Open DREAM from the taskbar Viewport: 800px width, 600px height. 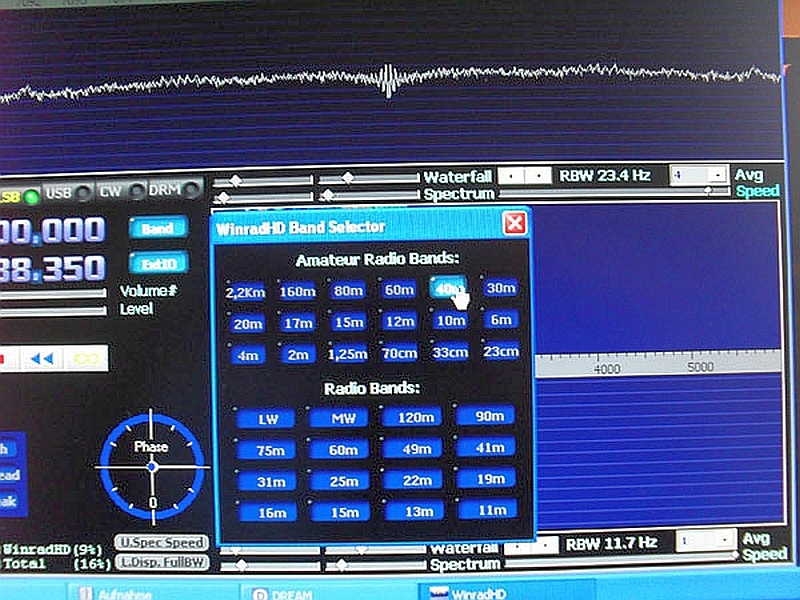[x=284, y=594]
